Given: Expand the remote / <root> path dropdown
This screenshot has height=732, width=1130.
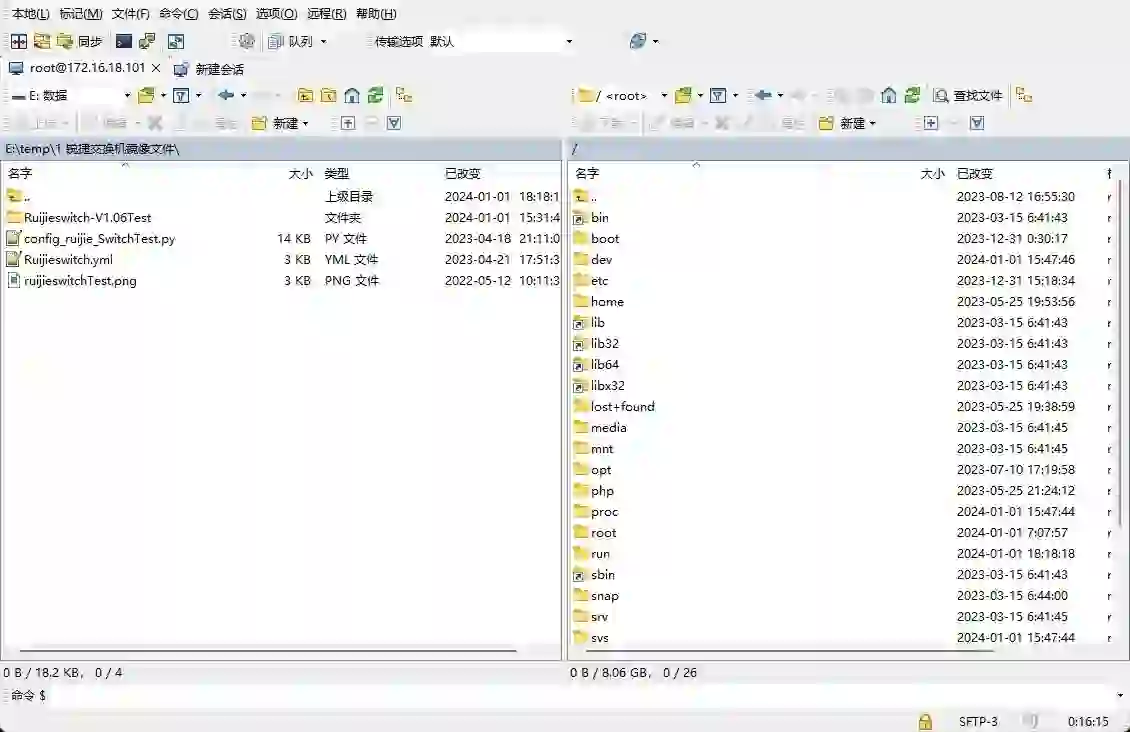Looking at the screenshot, I should [x=663, y=95].
